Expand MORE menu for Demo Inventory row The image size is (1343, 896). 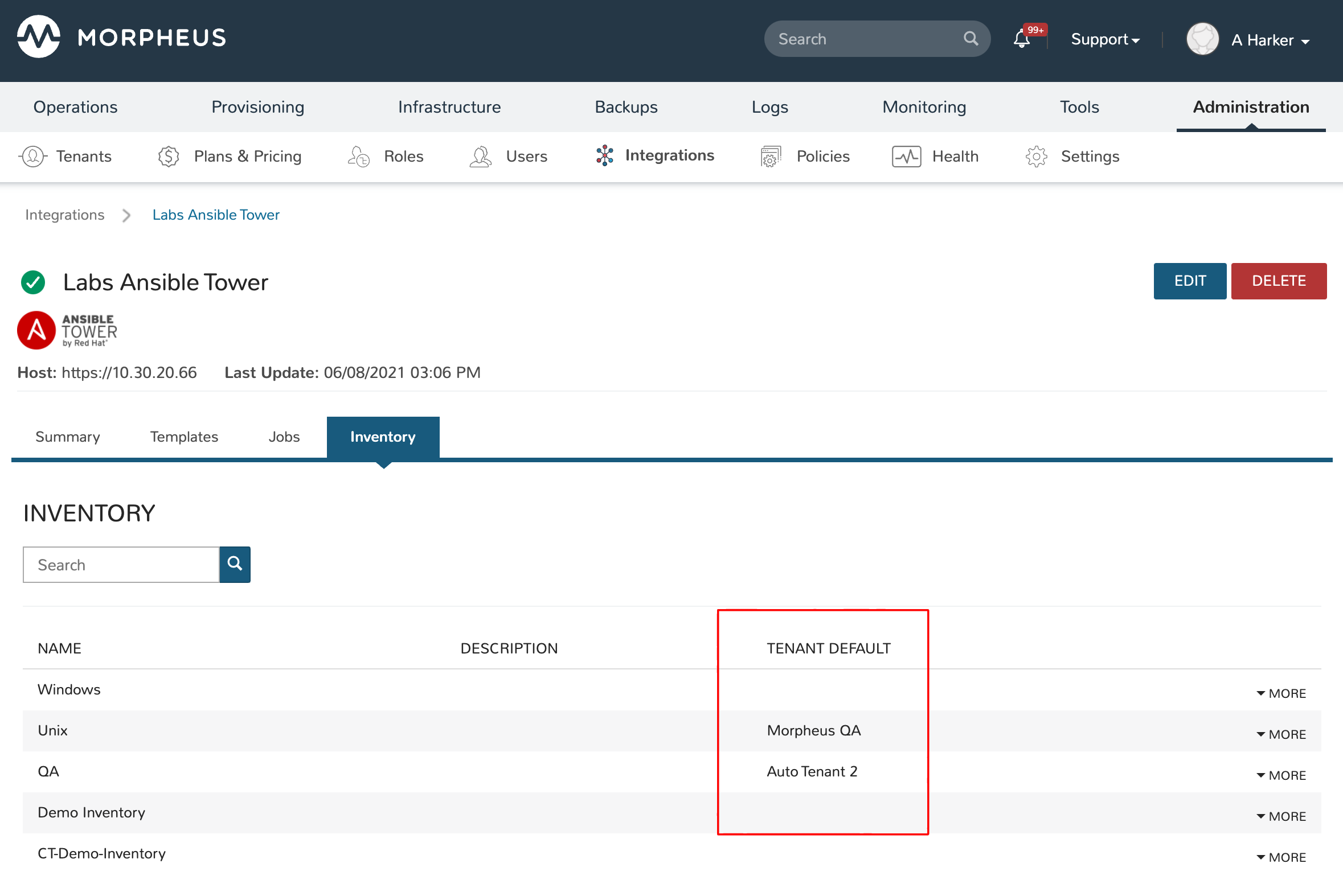pos(1281,816)
